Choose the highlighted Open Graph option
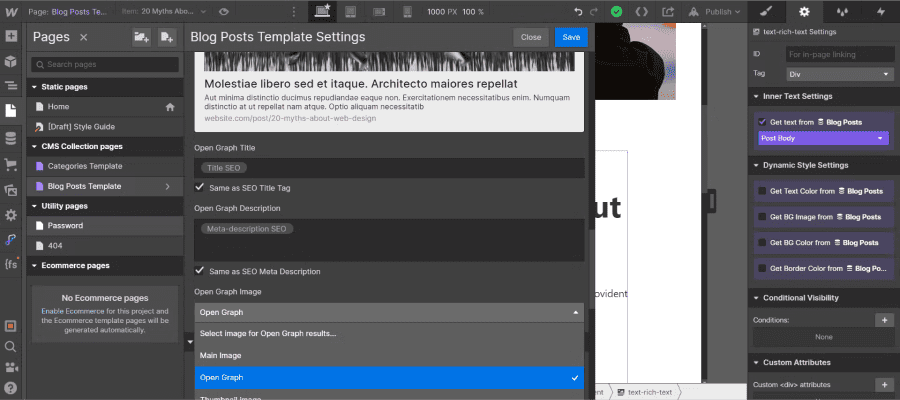The height and width of the screenshot is (400, 900). (389, 378)
